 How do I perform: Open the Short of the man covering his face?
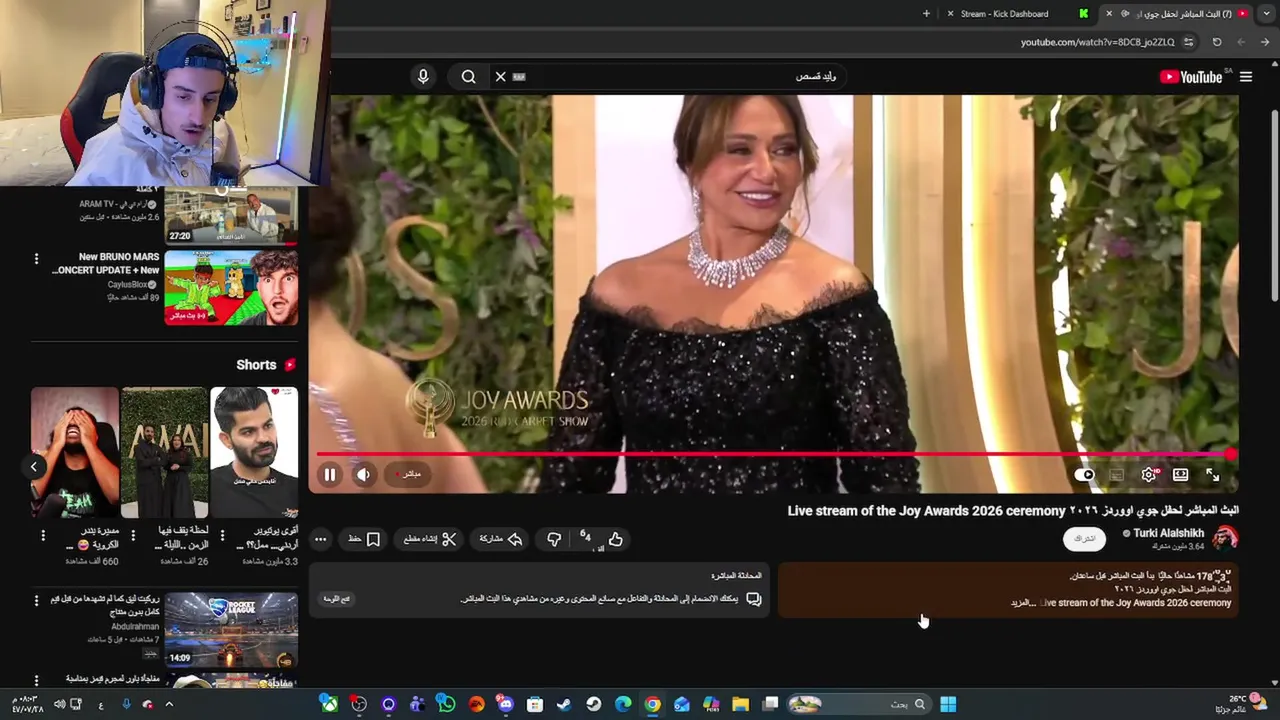coord(74,453)
